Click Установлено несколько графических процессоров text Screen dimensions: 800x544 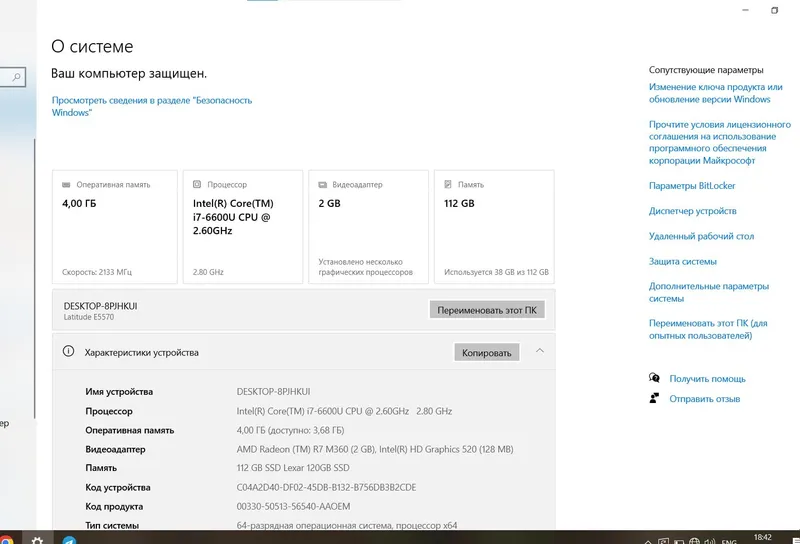[365, 267]
